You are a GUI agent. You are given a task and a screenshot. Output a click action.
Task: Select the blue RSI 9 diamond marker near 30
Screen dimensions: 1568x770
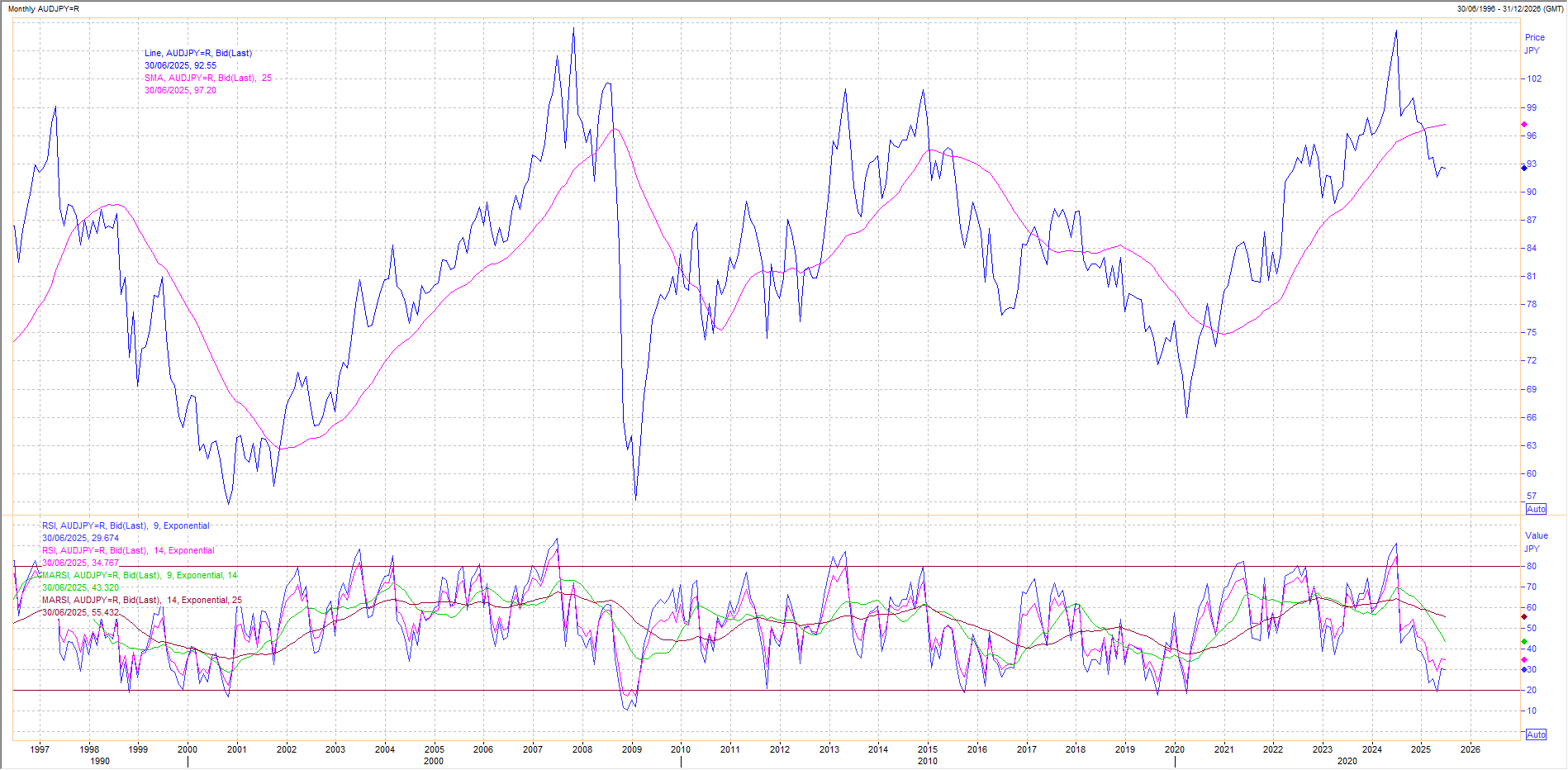[x=1524, y=670]
